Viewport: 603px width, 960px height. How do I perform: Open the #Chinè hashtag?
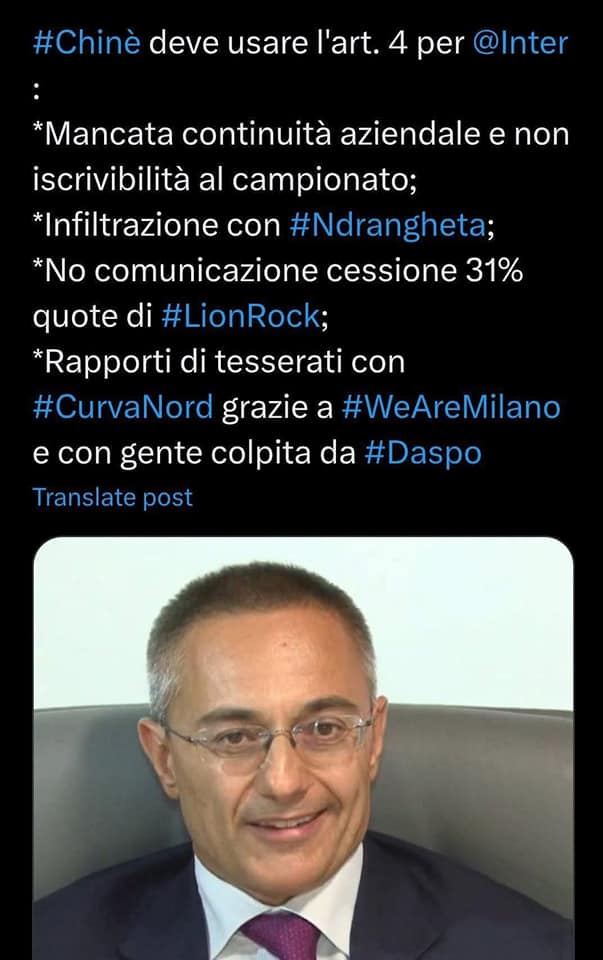pyautogui.click(x=87, y=43)
